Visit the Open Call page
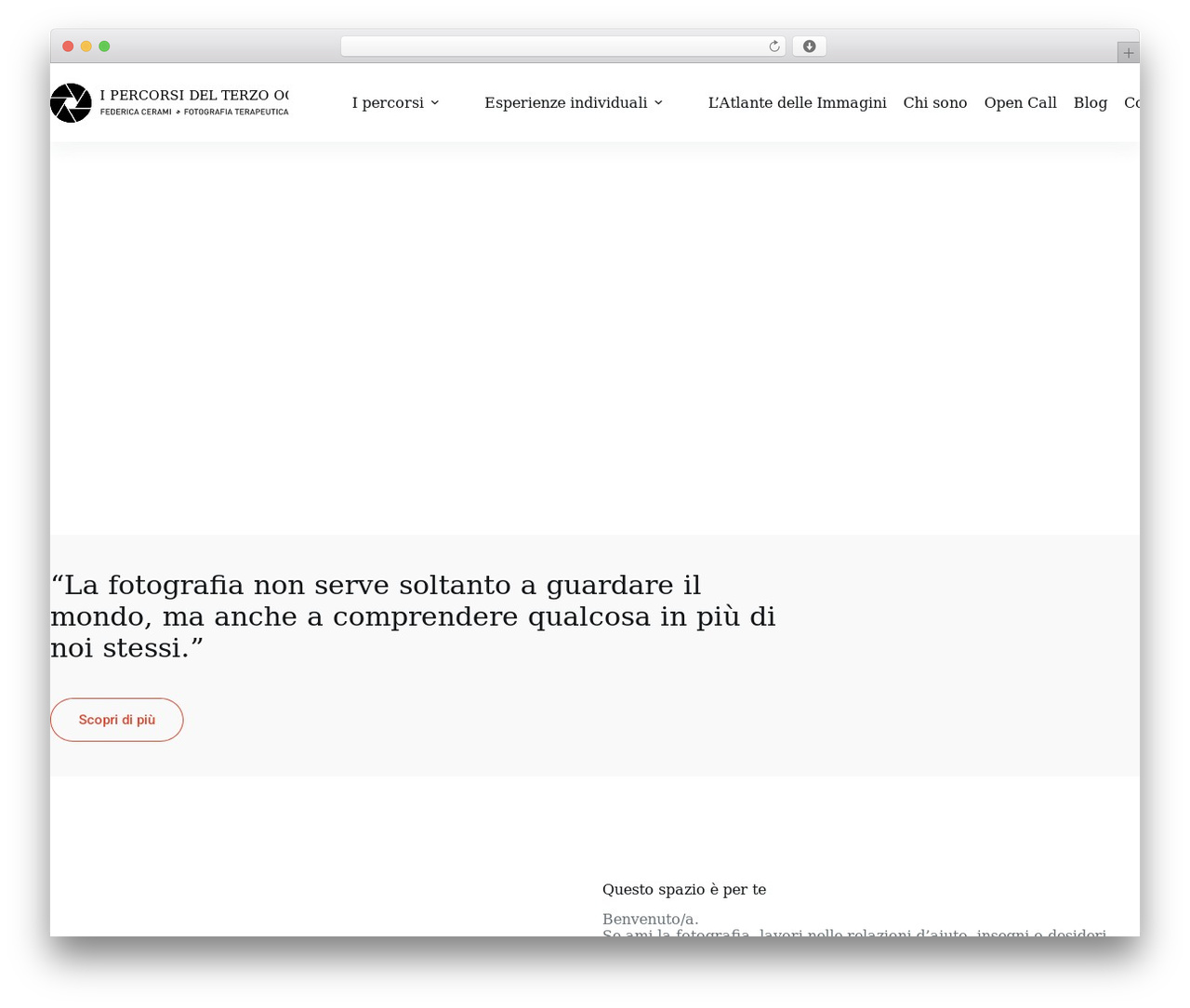Image resolution: width=1190 pixels, height=1008 pixels. tap(1020, 103)
